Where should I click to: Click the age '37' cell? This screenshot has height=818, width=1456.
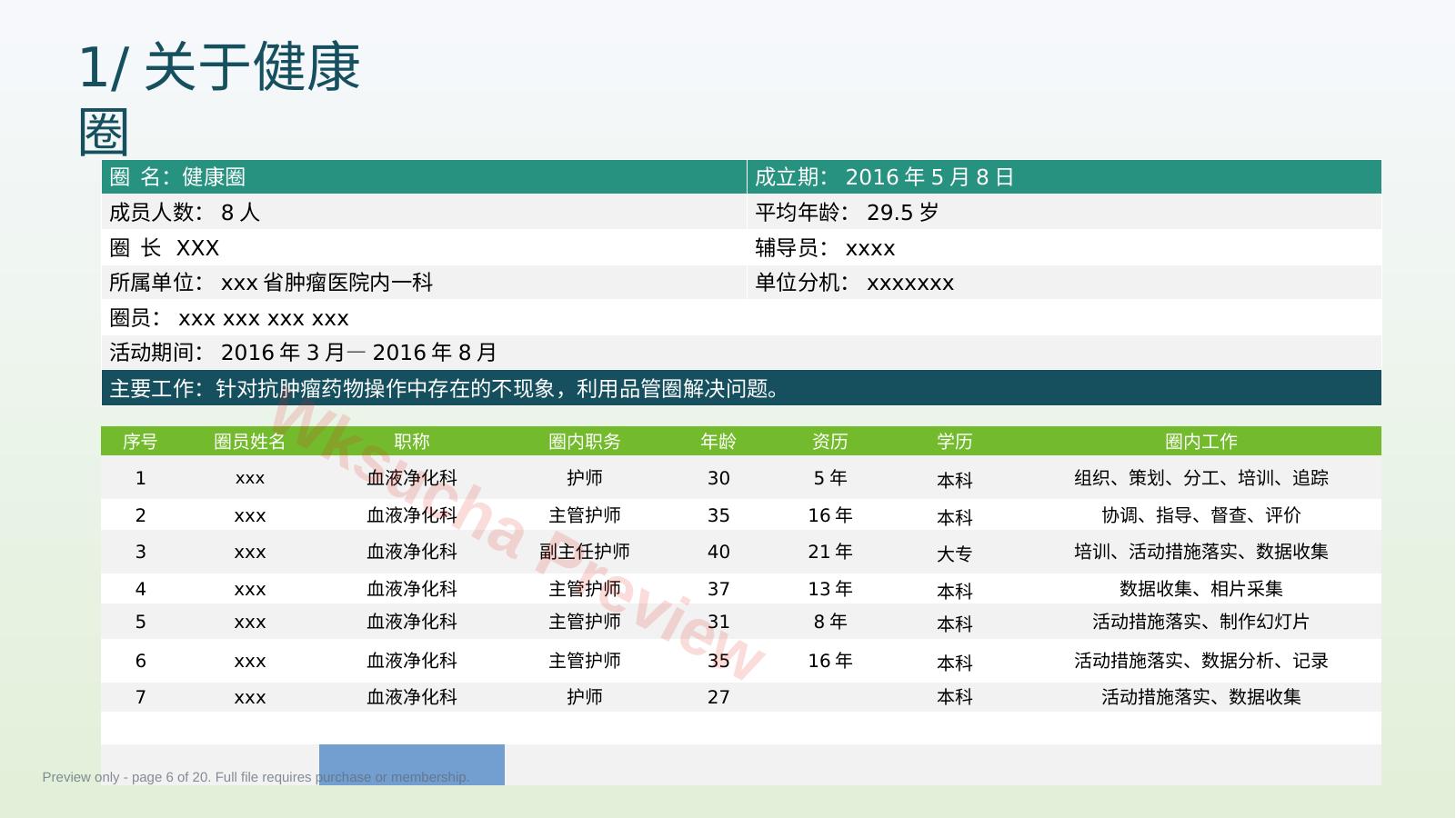(718, 589)
